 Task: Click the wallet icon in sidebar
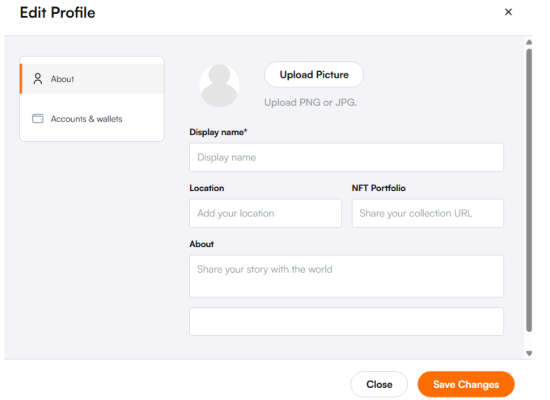pos(38,119)
